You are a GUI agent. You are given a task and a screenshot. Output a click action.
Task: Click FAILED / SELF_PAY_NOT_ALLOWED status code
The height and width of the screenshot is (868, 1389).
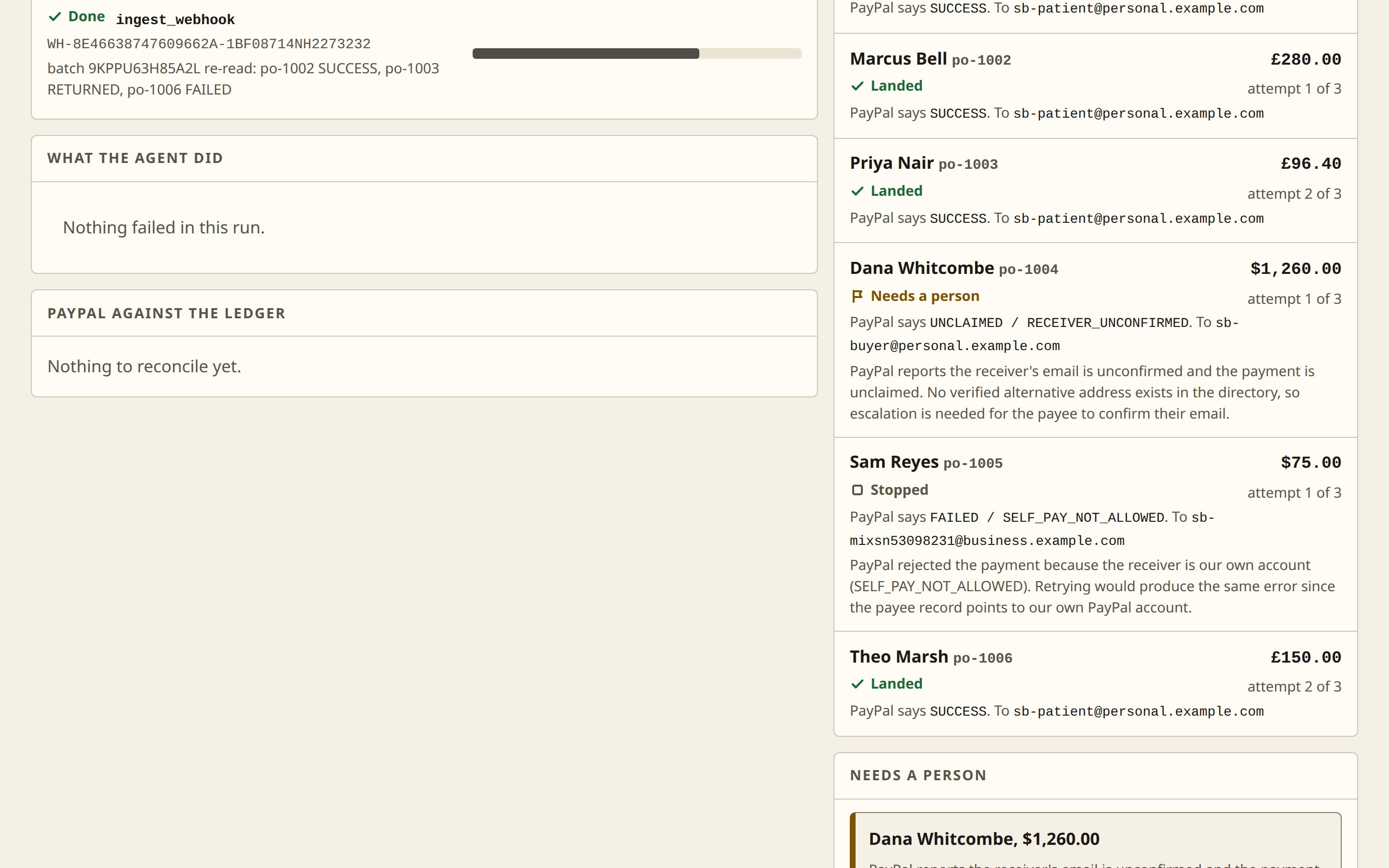(x=1047, y=517)
